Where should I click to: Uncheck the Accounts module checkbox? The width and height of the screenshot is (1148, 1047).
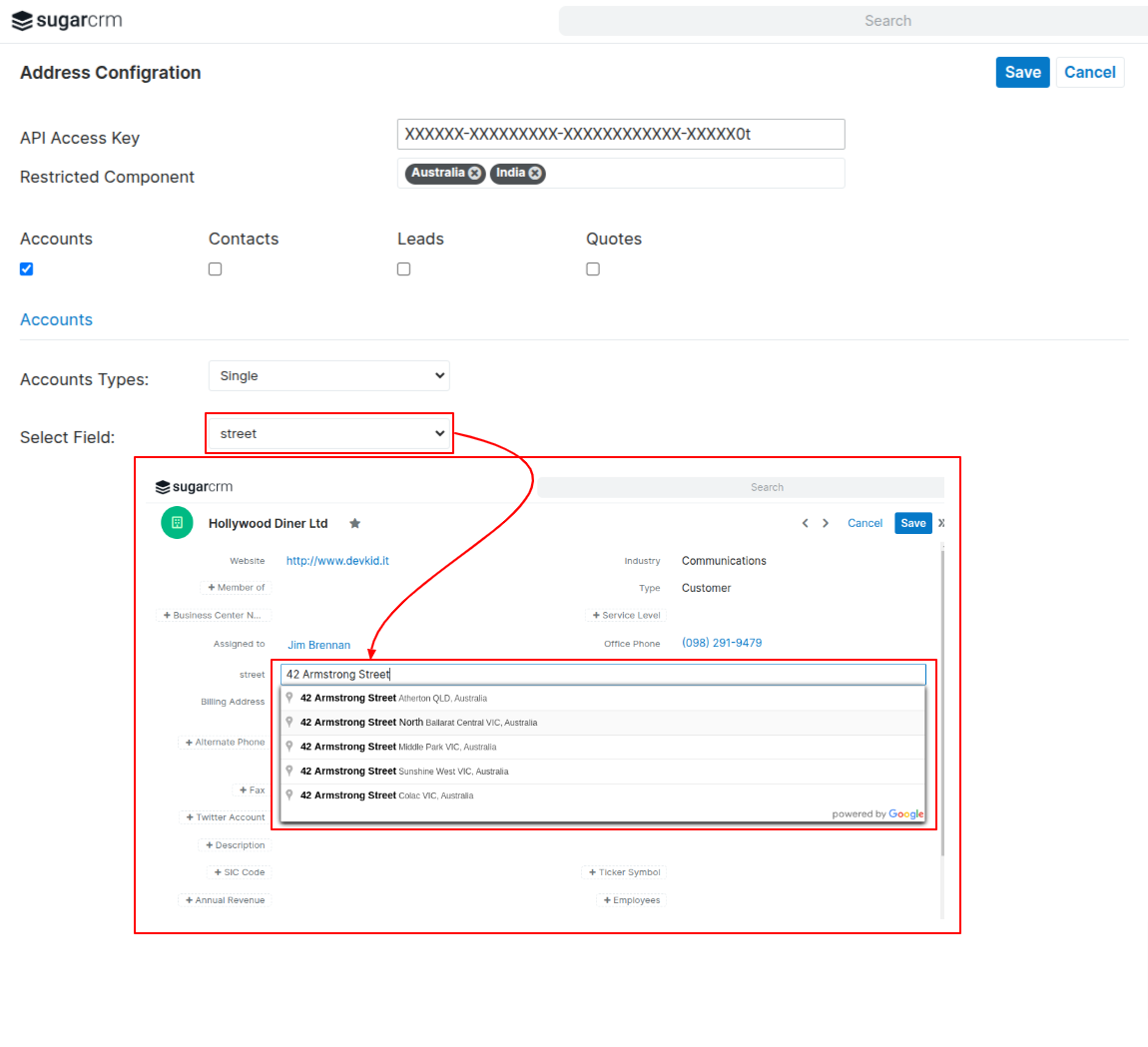pyautogui.click(x=27, y=268)
